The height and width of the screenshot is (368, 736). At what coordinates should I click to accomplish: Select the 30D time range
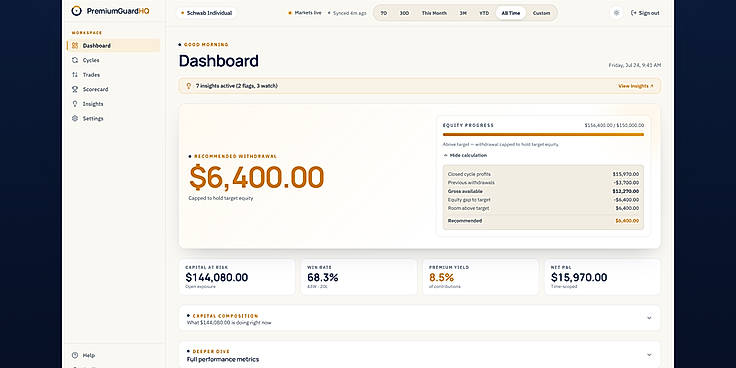404,13
